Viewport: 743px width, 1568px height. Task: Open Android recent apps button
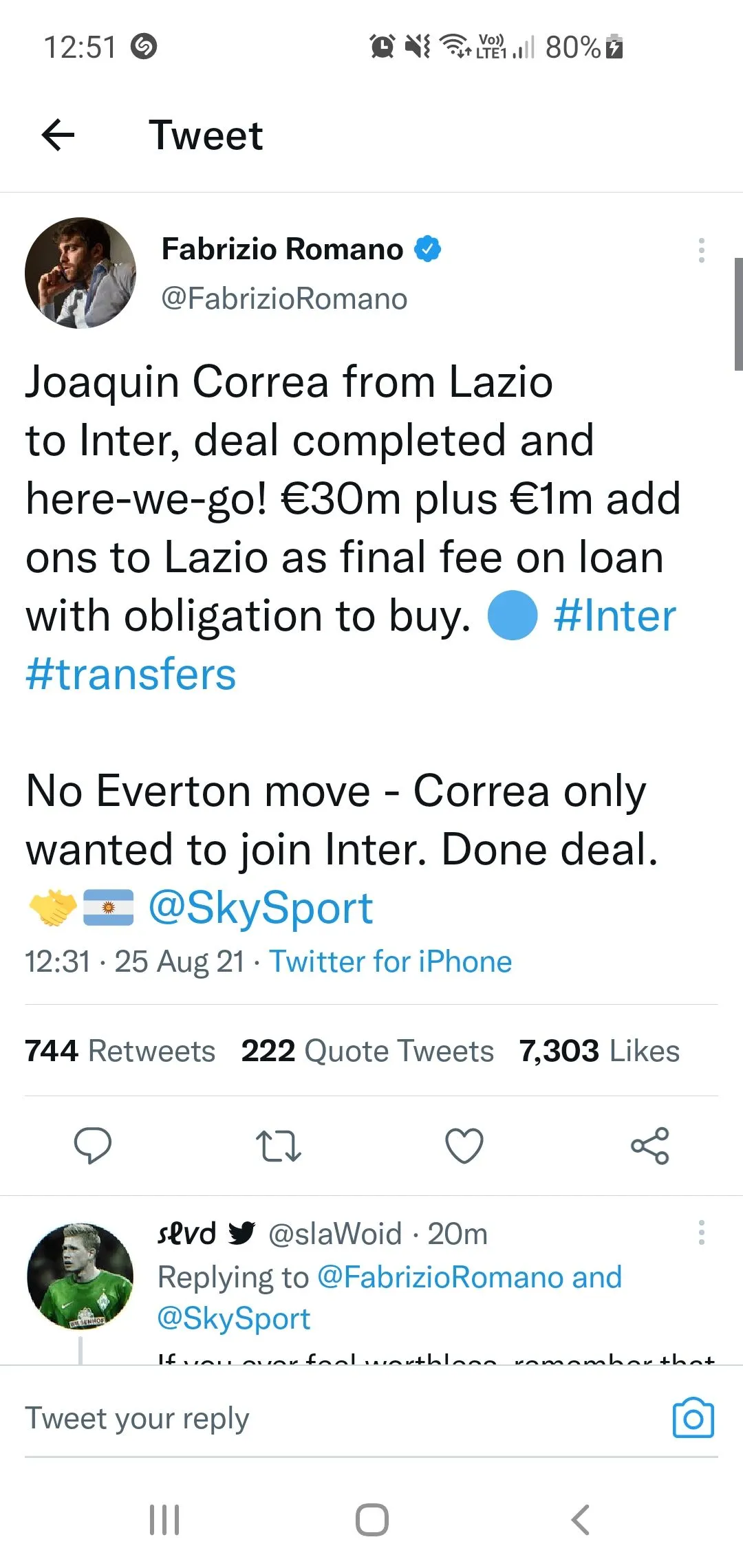164,1520
